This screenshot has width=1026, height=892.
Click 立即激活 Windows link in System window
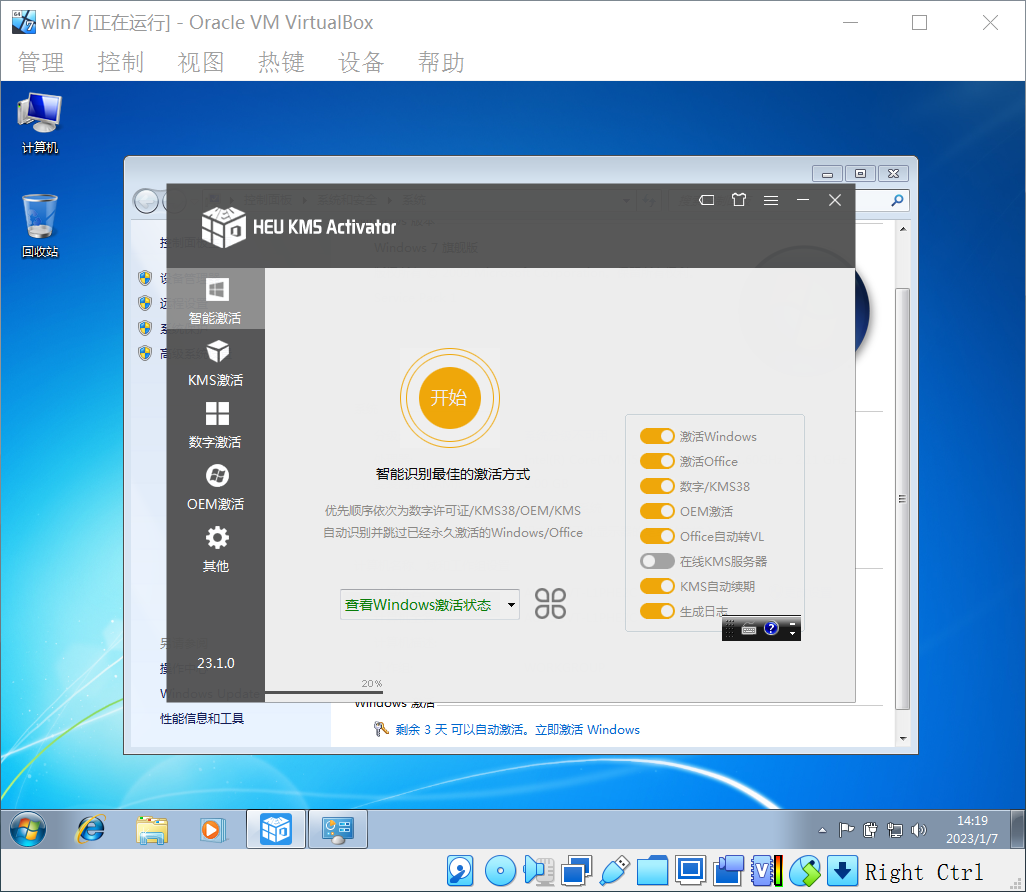coord(587,730)
